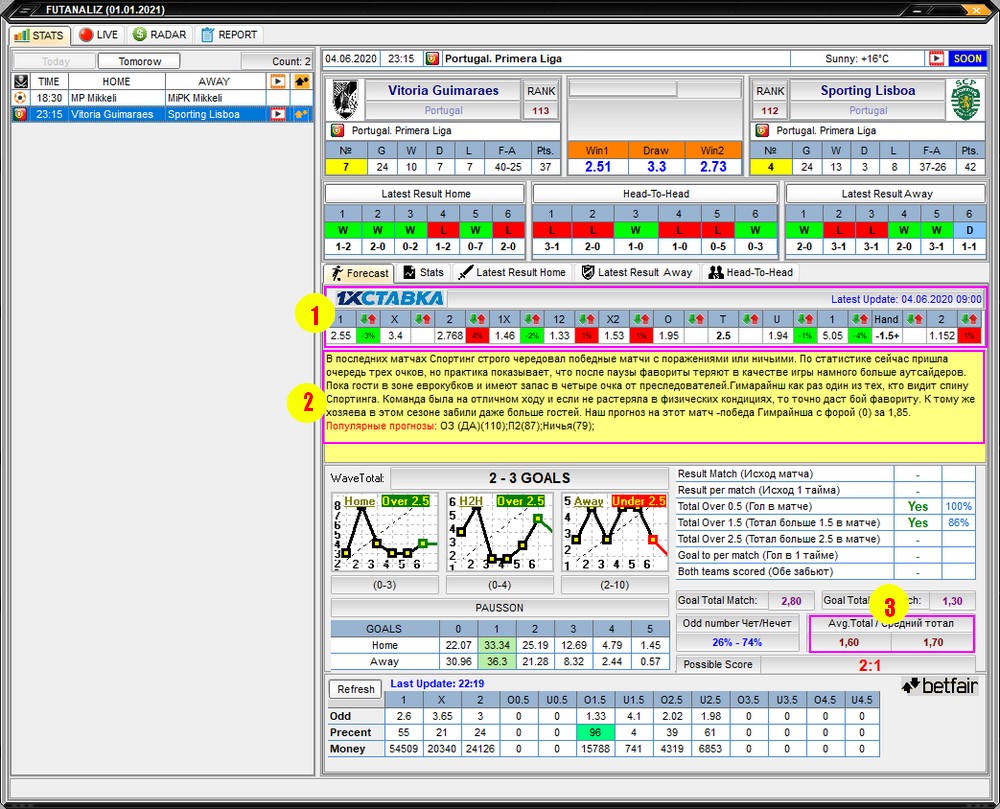Click the H2H Over 2.5 wave chart
The image size is (1000, 809).
pyautogui.click(x=499, y=533)
